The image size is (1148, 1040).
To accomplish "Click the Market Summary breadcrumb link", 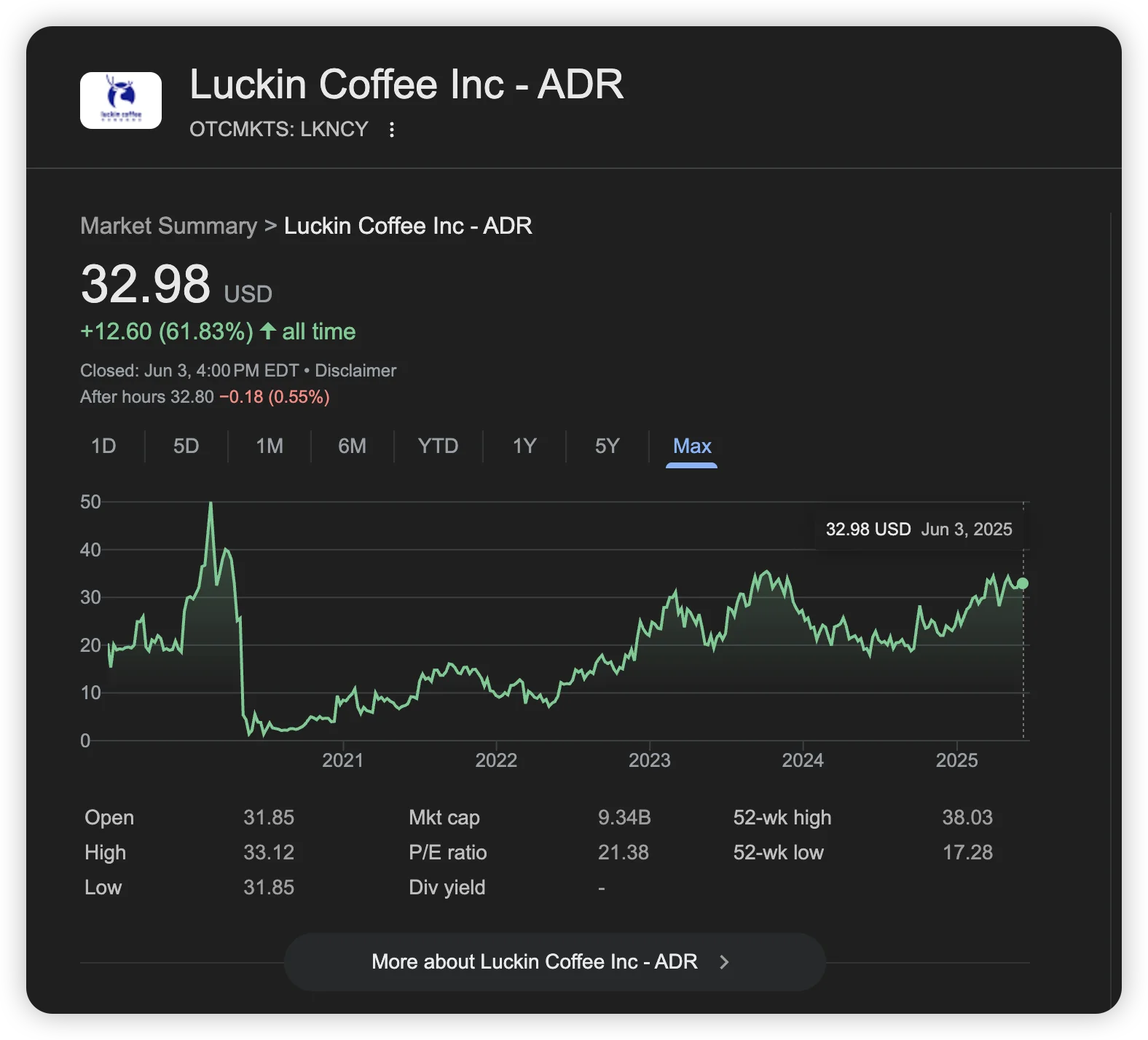I will pyautogui.click(x=169, y=226).
